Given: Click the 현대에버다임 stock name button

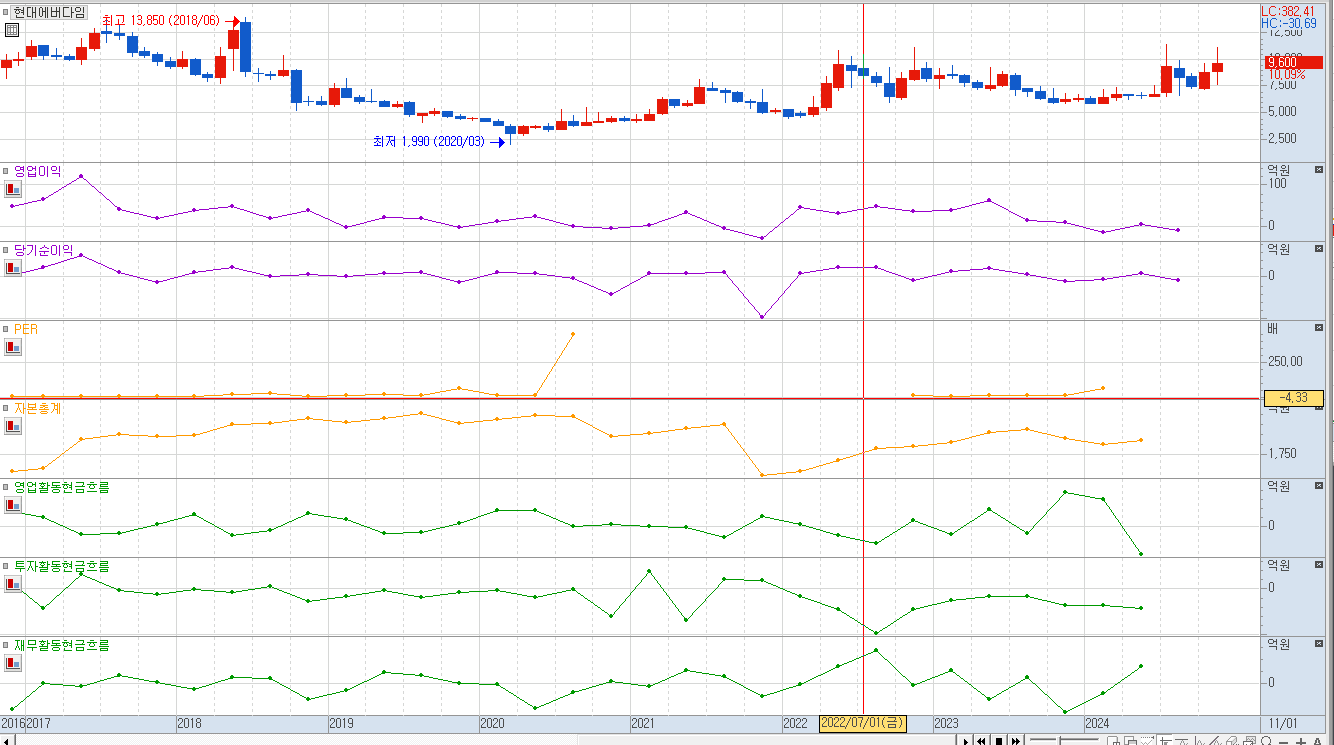Looking at the screenshot, I should (50, 12).
